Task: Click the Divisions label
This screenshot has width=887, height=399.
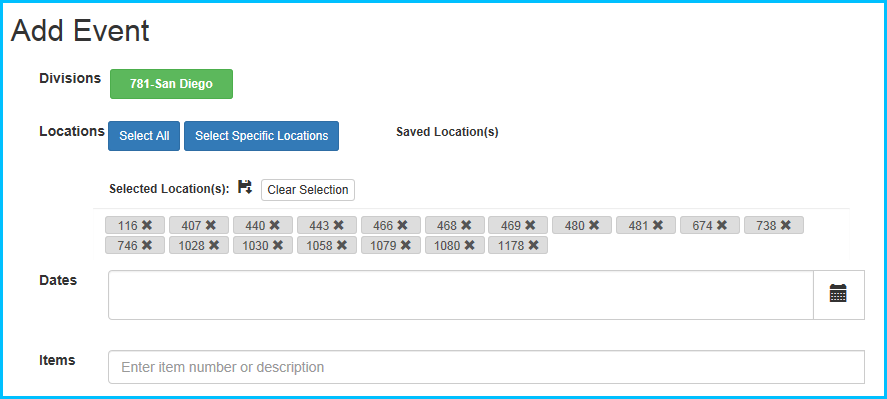Action: point(70,78)
